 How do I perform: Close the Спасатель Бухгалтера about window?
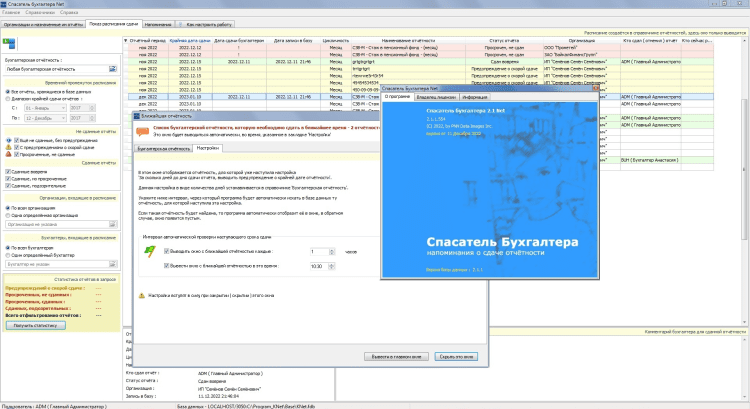(x=596, y=88)
